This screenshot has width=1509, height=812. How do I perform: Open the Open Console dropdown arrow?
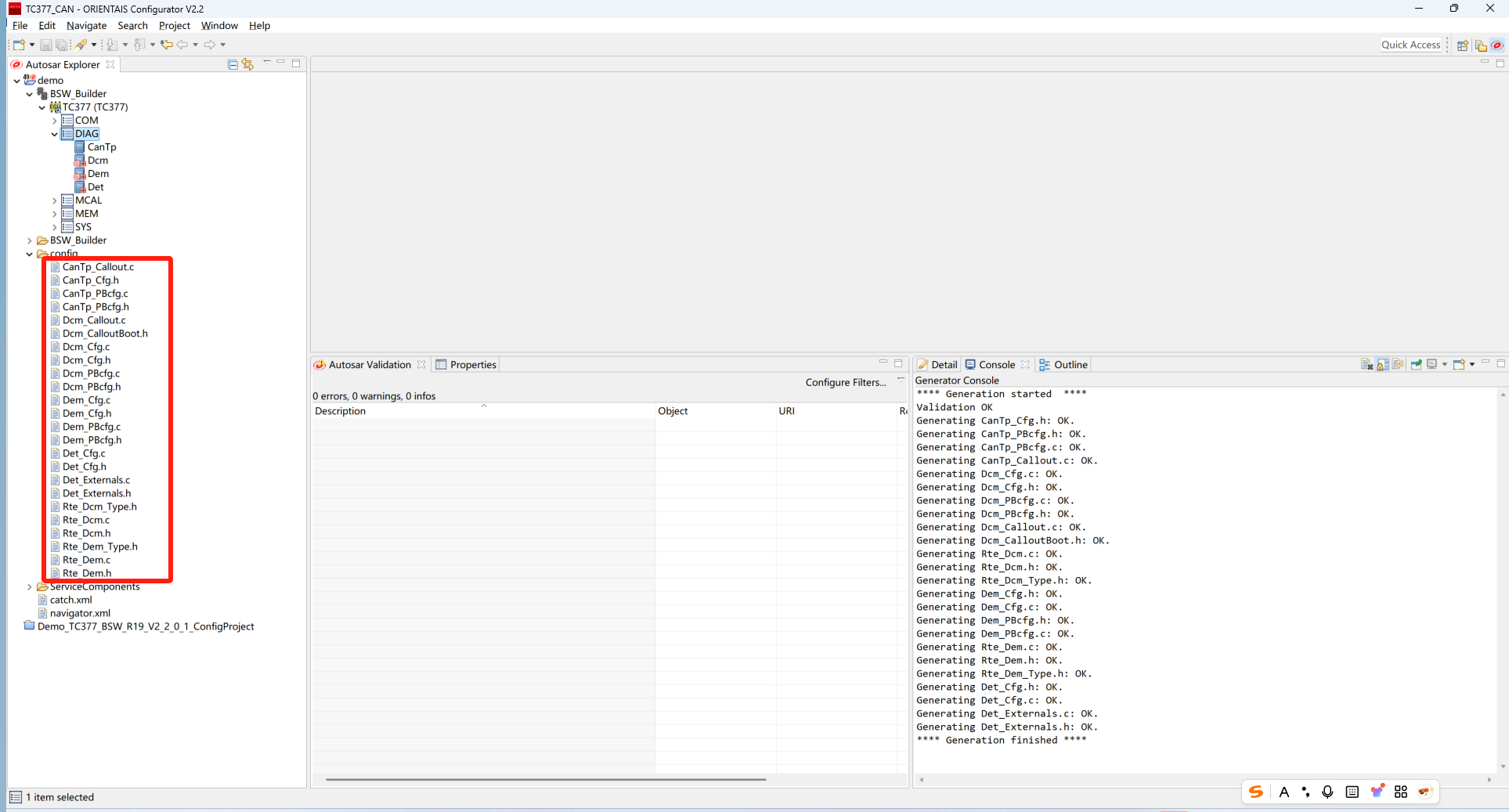point(1472,364)
